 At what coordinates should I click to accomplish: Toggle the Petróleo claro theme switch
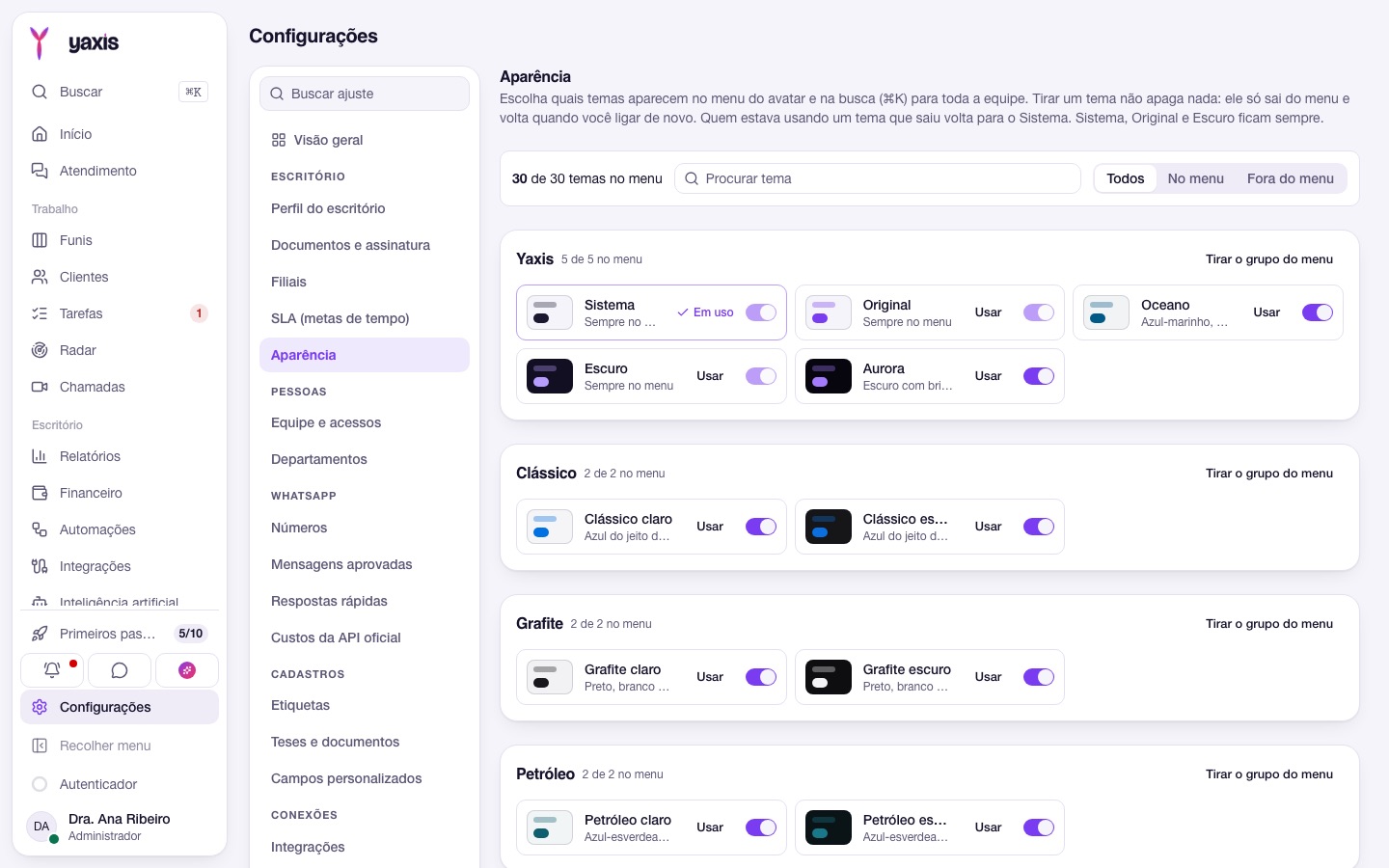(x=761, y=827)
